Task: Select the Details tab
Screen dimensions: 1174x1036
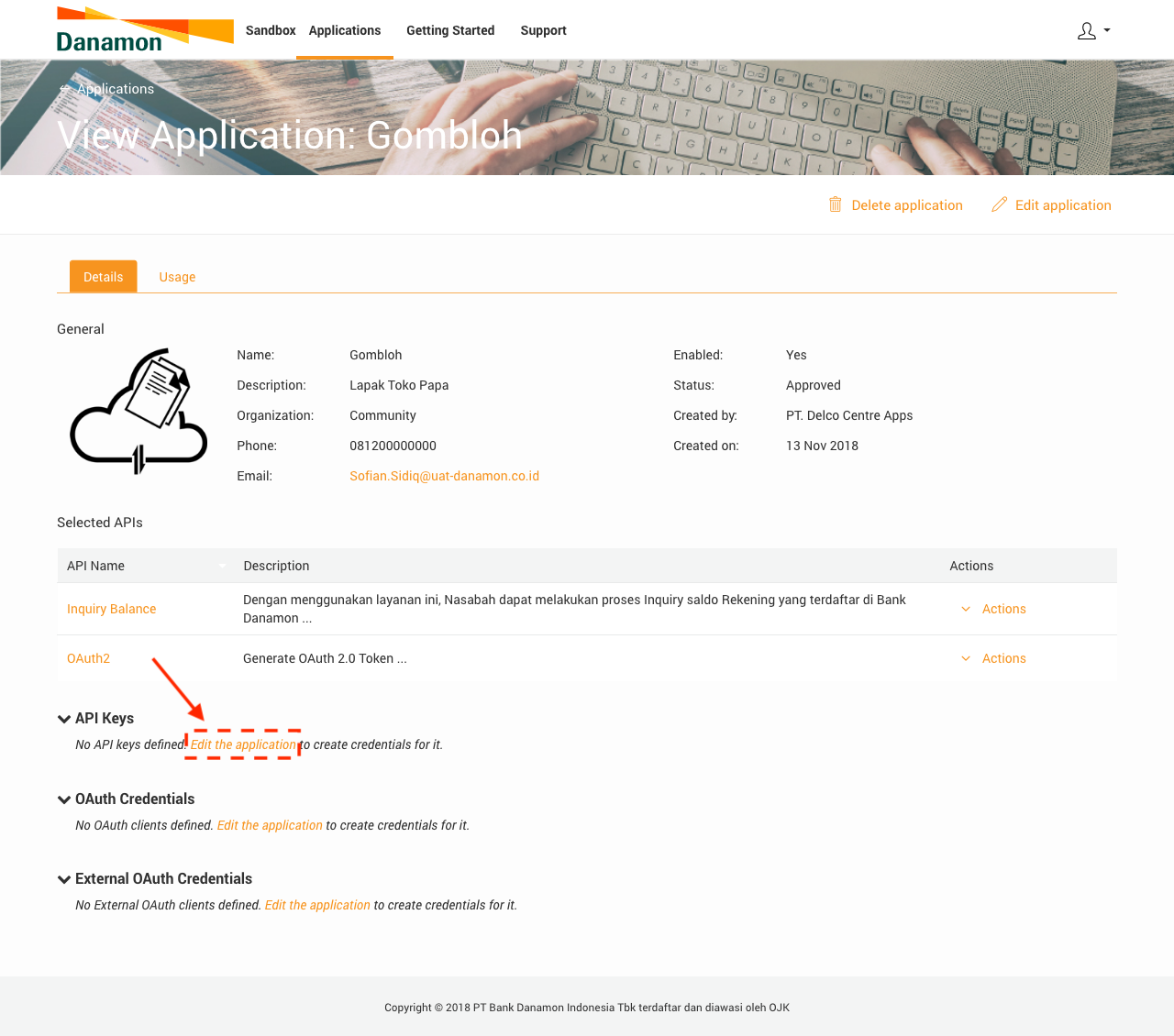Action: [x=104, y=277]
